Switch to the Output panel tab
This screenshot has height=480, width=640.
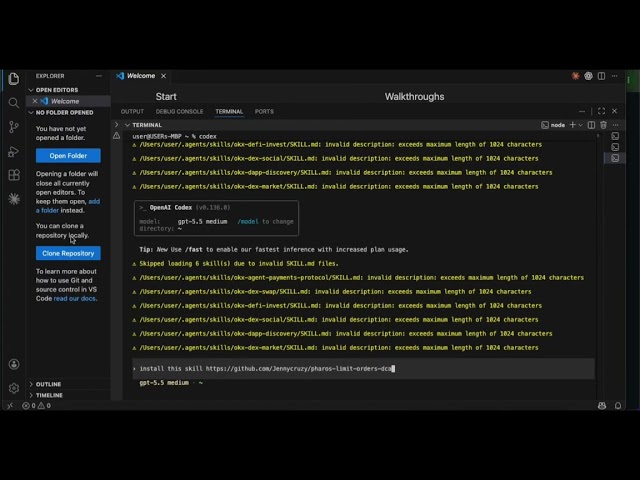(x=132, y=111)
